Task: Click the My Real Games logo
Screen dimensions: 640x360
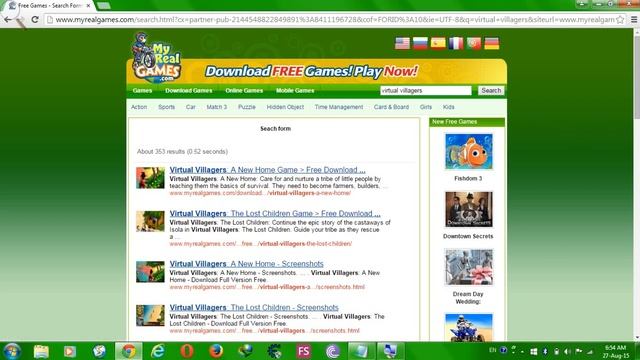Action: [x=156, y=58]
